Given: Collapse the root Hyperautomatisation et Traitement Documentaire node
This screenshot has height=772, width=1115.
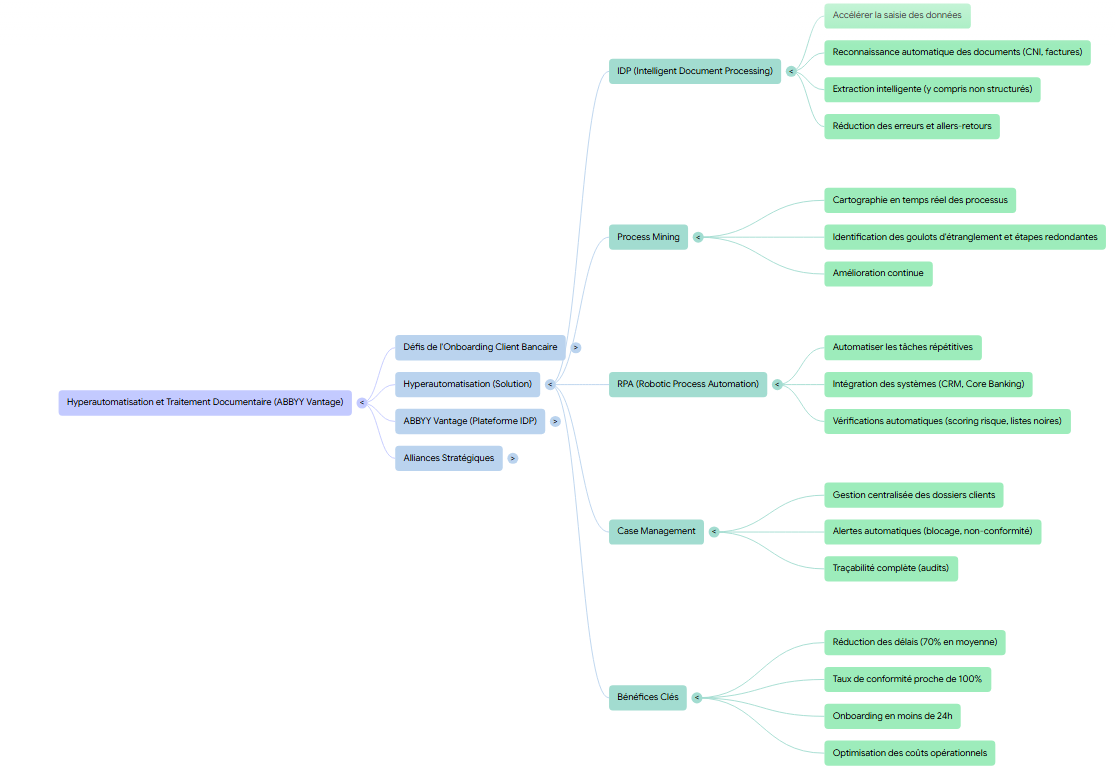Looking at the screenshot, I should coord(362,403).
